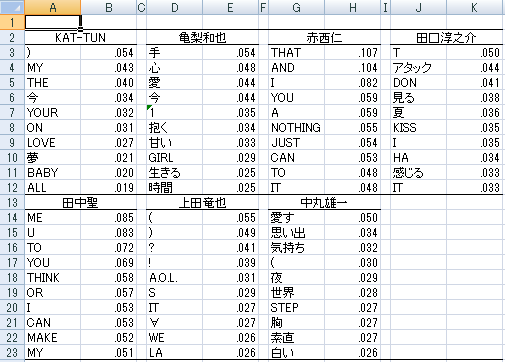Click the cell containing 夢
505x362 pixels.
click(x=53, y=157)
